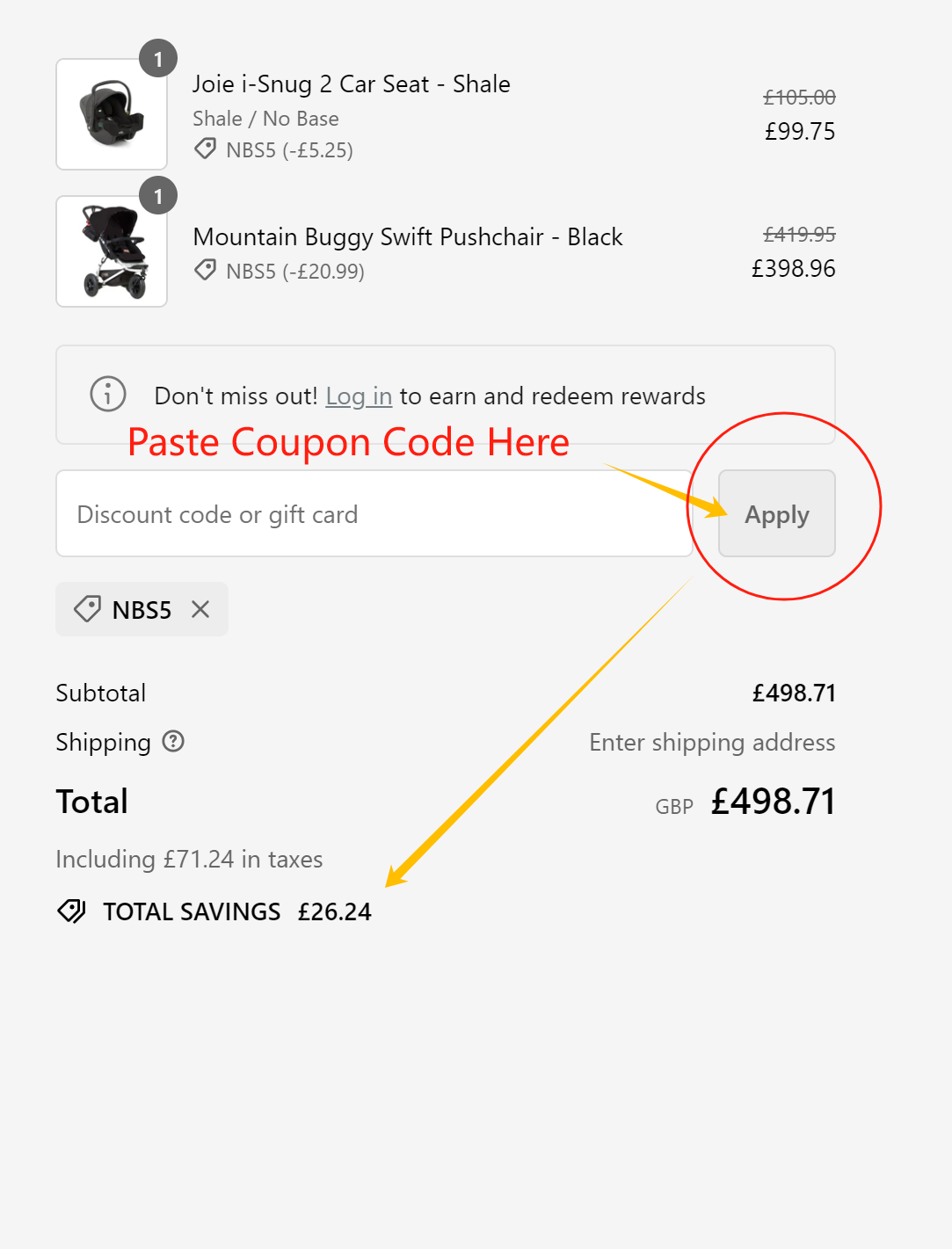Image resolution: width=952 pixels, height=1249 pixels.
Task: Click the tag icon beside NBS5 (-£20.99)
Action: [206, 270]
